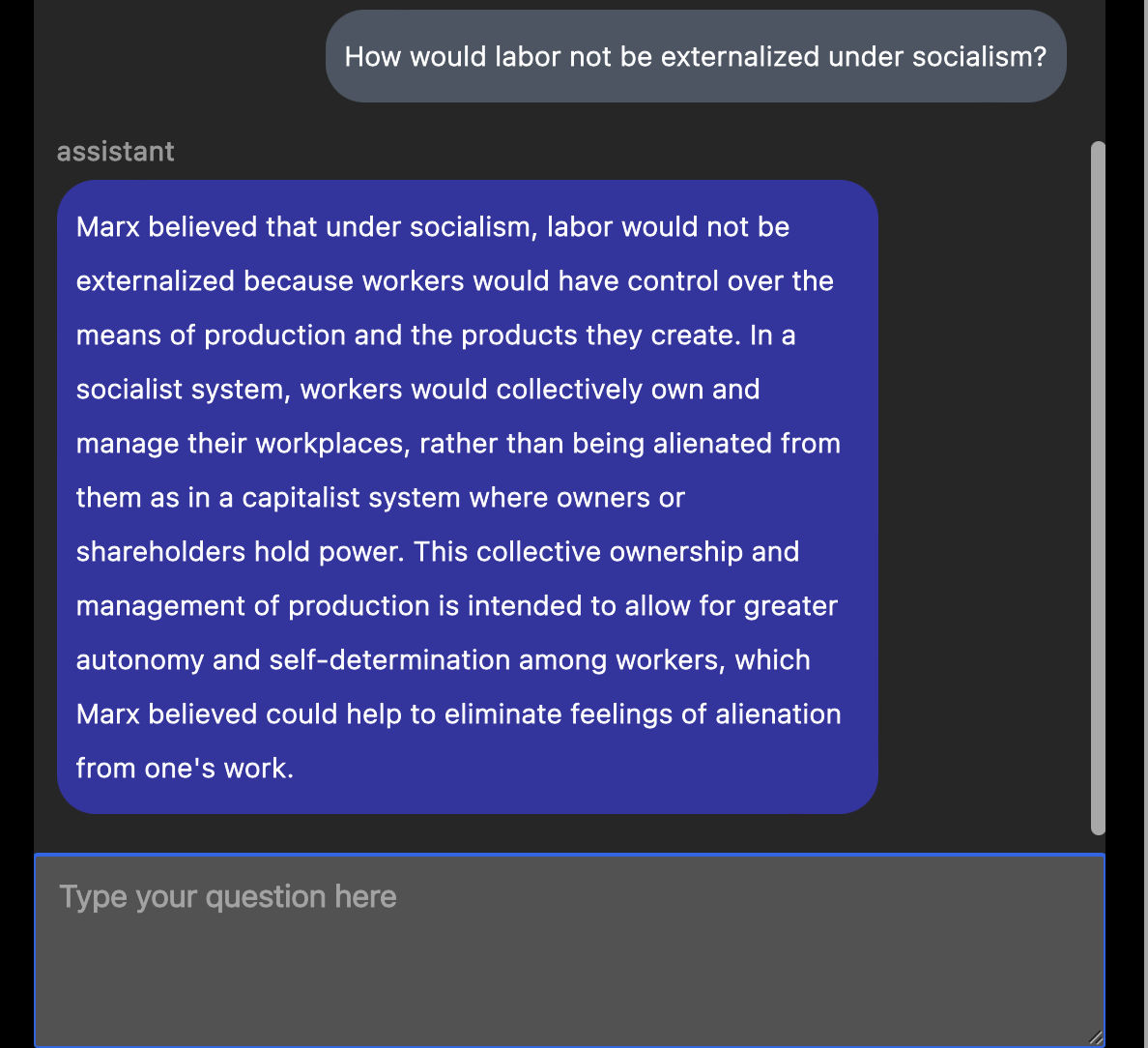Select the user's question bubble

click(x=696, y=56)
